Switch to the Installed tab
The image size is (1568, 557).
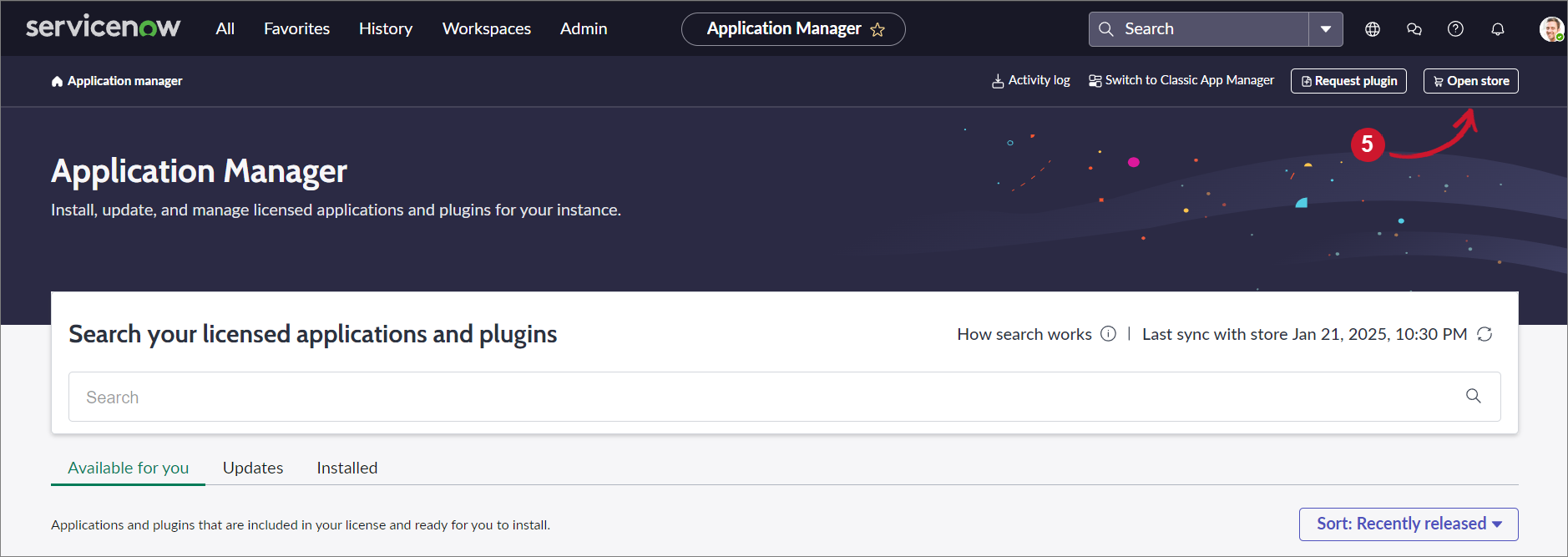click(x=347, y=468)
